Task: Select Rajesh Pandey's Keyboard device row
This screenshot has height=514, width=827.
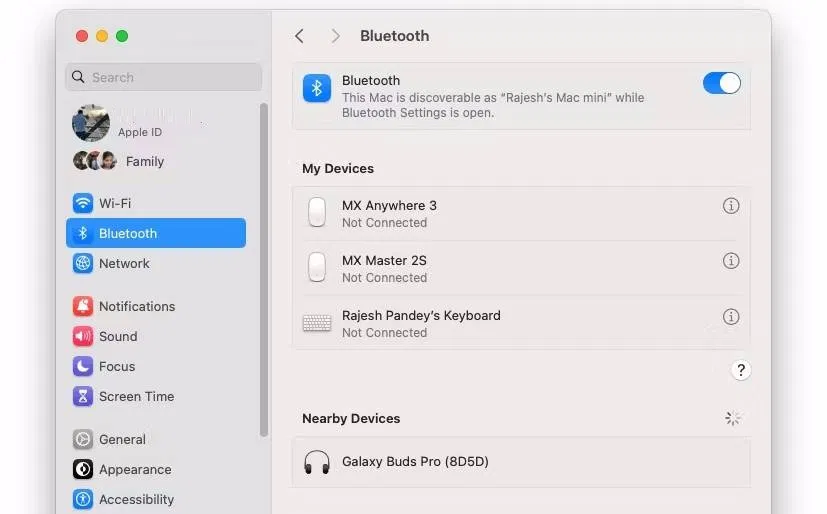Action: click(x=521, y=323)
